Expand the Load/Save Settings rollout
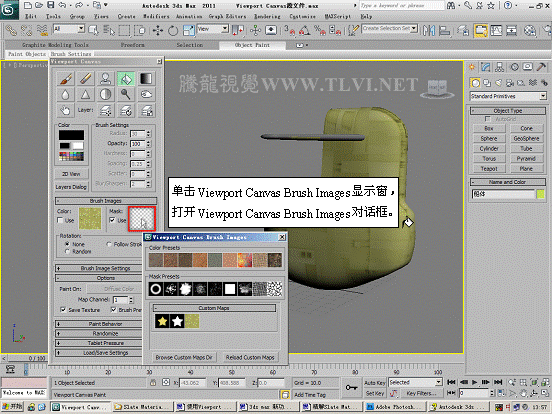This screenshot has width=552, height=414. (99, 352)
